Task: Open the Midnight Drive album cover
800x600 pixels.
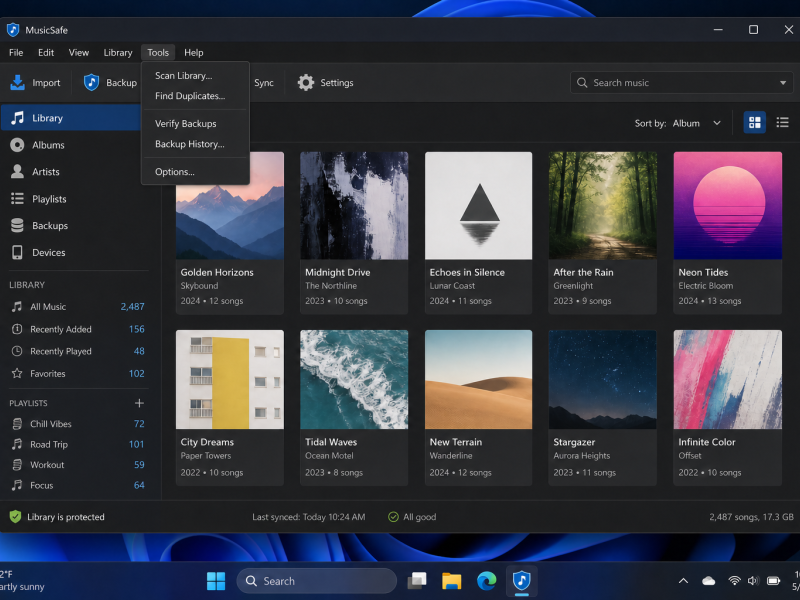Action: pyautogui.click(x=354, y=206)
